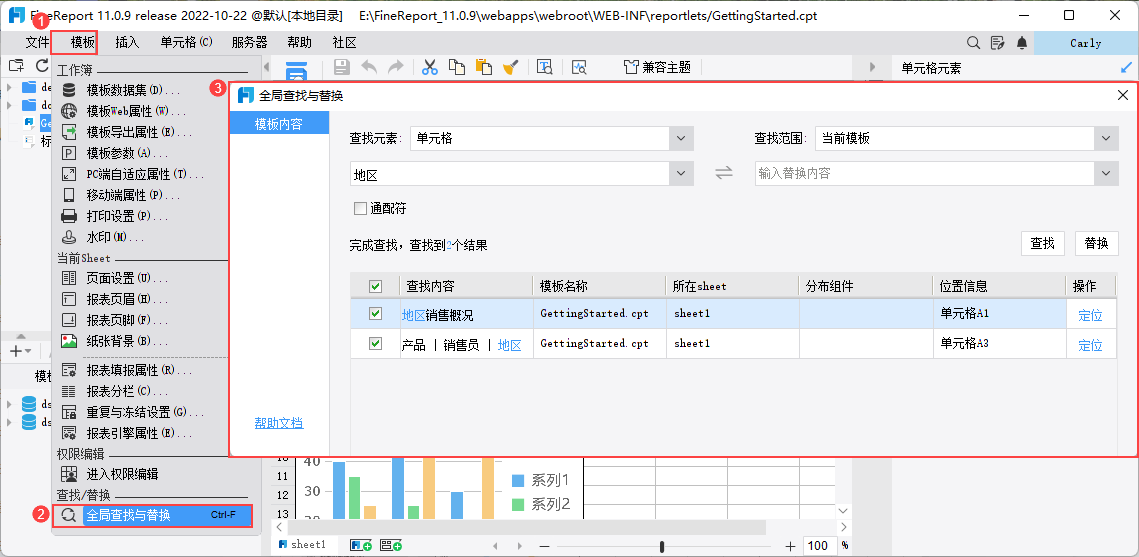This screenshot has height=557, width=1139.
Task: Click the 输入替换内容 input field
Action: pyautogui.click(x=925, y=173)
